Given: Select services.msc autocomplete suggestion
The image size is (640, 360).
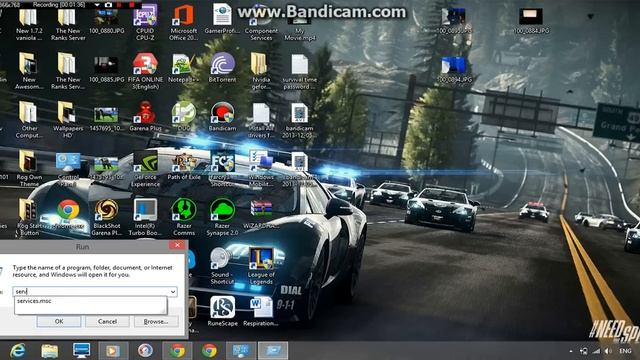Looking at the screenshot, I should coord(91,301).
